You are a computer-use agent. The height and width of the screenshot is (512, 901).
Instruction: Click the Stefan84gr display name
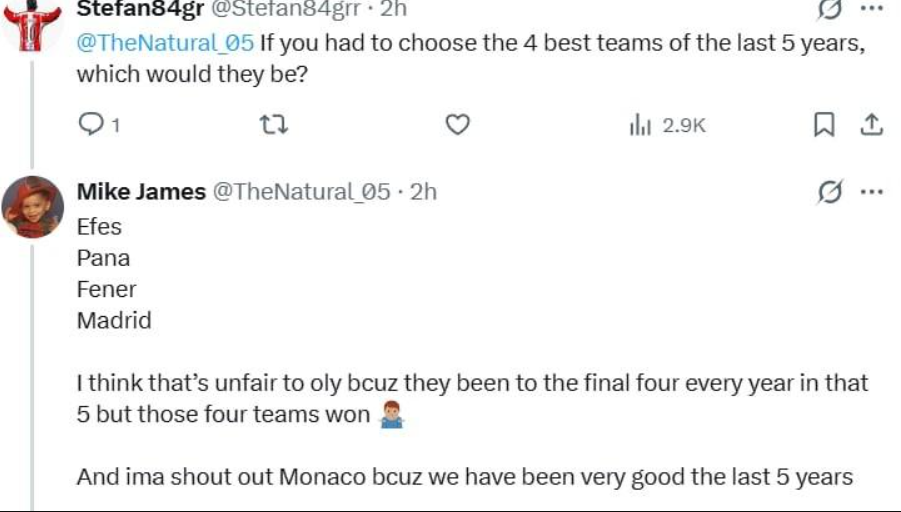139,10
